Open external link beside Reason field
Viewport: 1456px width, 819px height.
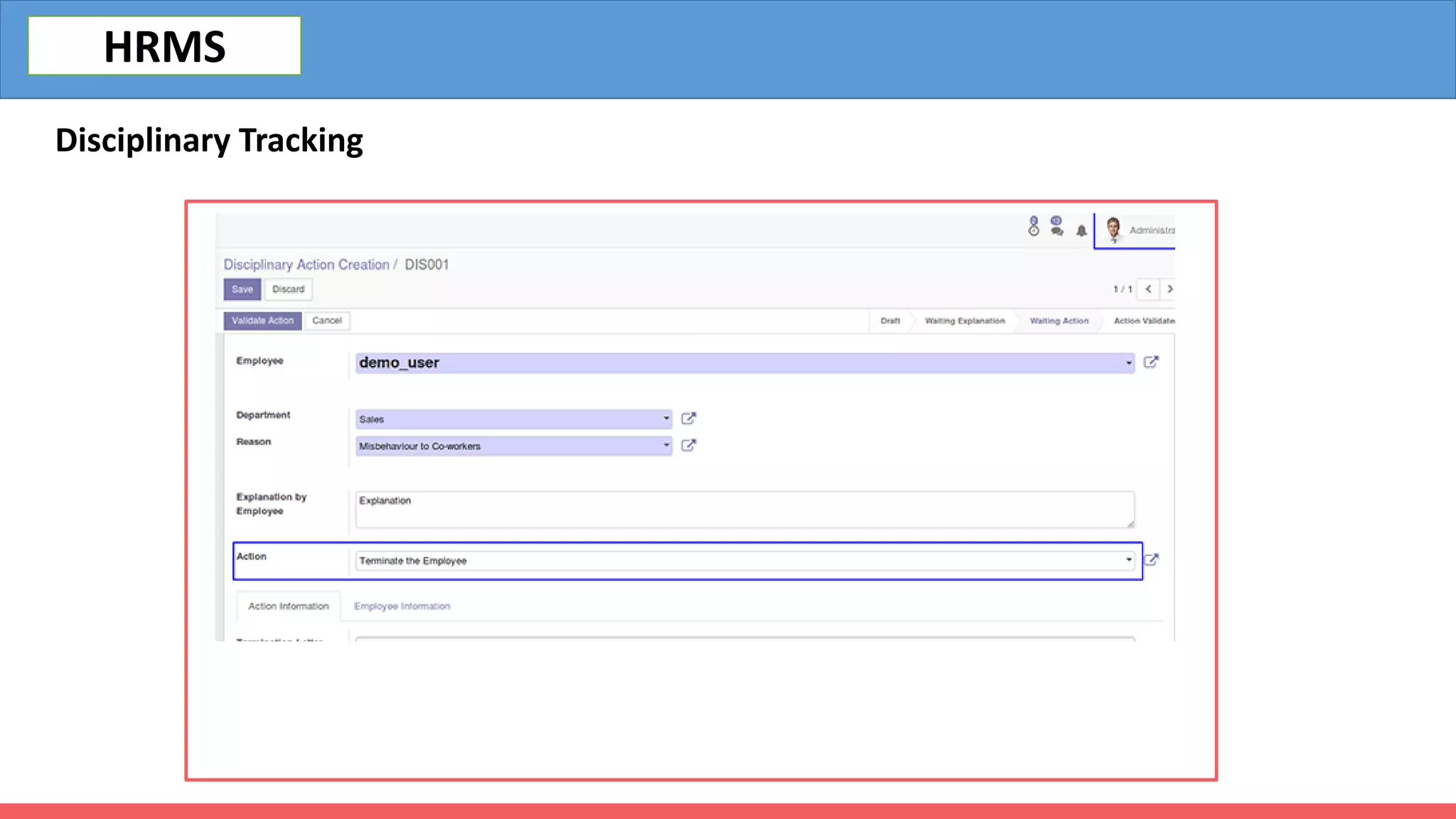tap(688, 446)
